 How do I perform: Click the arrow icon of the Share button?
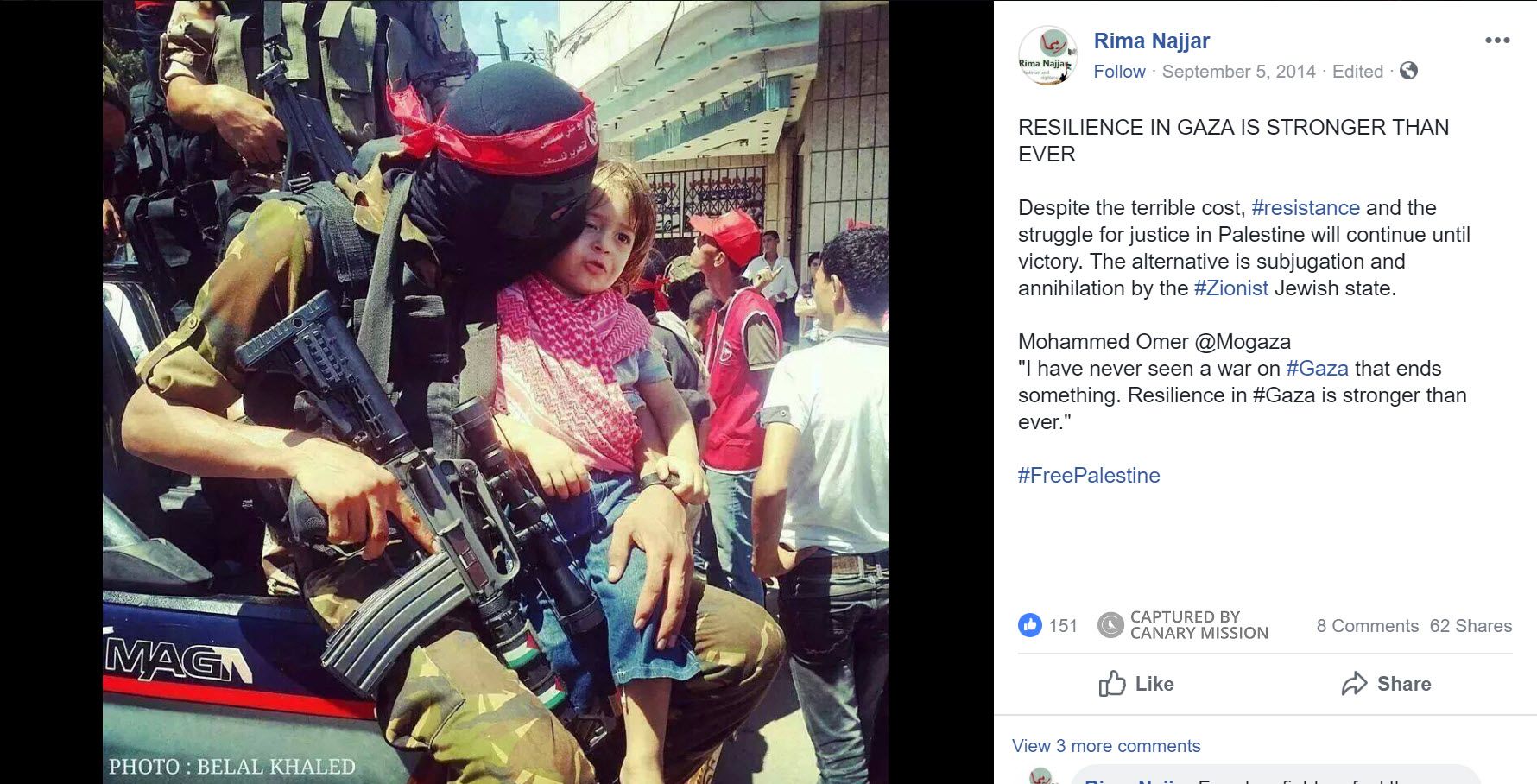(1354, 684)
